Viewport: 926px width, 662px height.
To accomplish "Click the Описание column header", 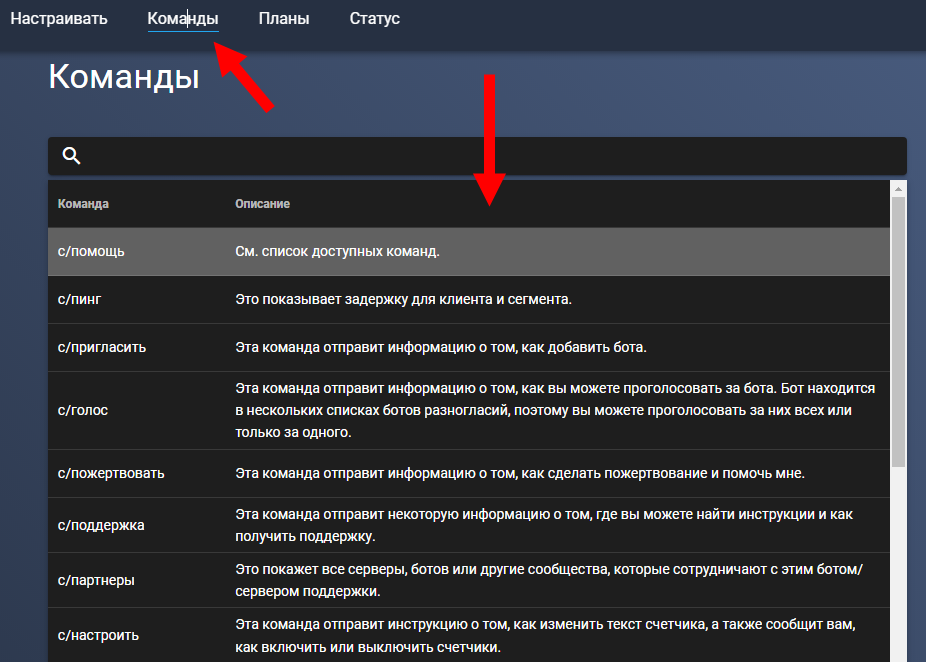I will [263, 204].
